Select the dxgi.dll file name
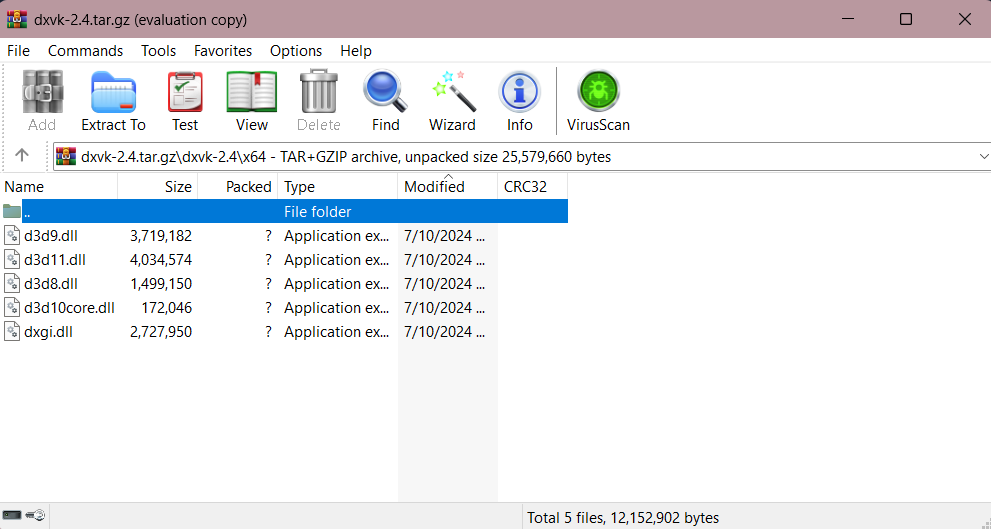 point(48,332)
